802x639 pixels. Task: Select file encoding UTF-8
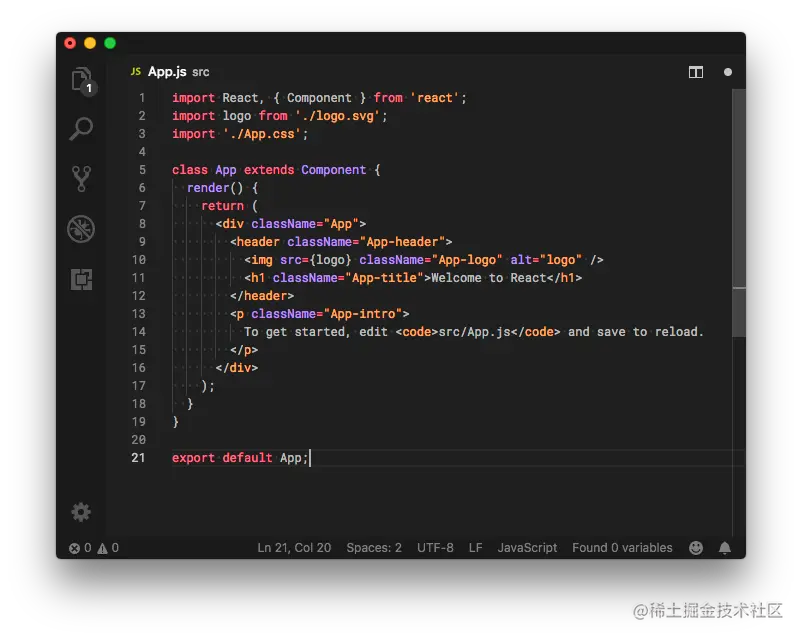435,548
